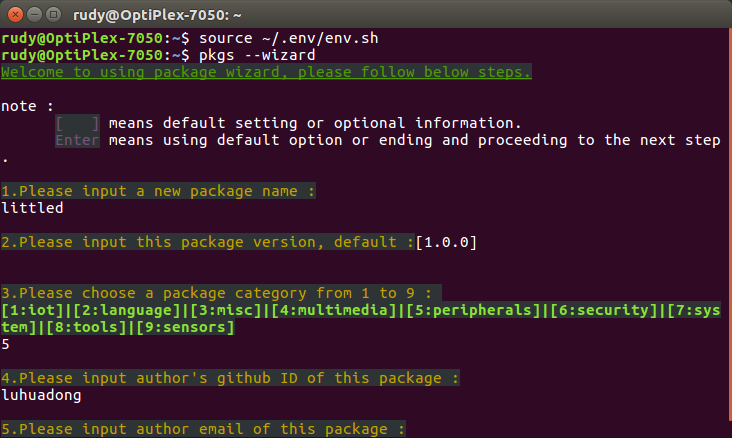732x438 pixels.
Task: Close the terminal window
Action: (x=15, y=15)
